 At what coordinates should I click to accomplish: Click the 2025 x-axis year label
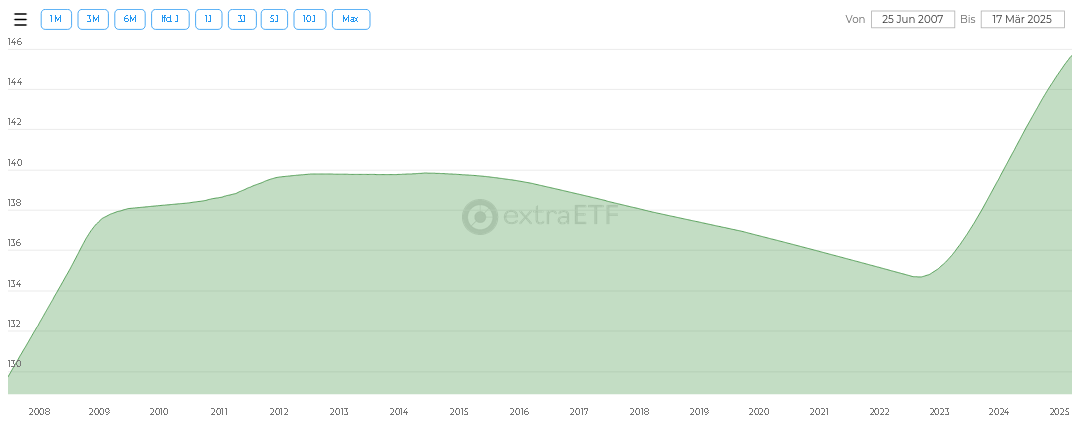point(1059,411)
